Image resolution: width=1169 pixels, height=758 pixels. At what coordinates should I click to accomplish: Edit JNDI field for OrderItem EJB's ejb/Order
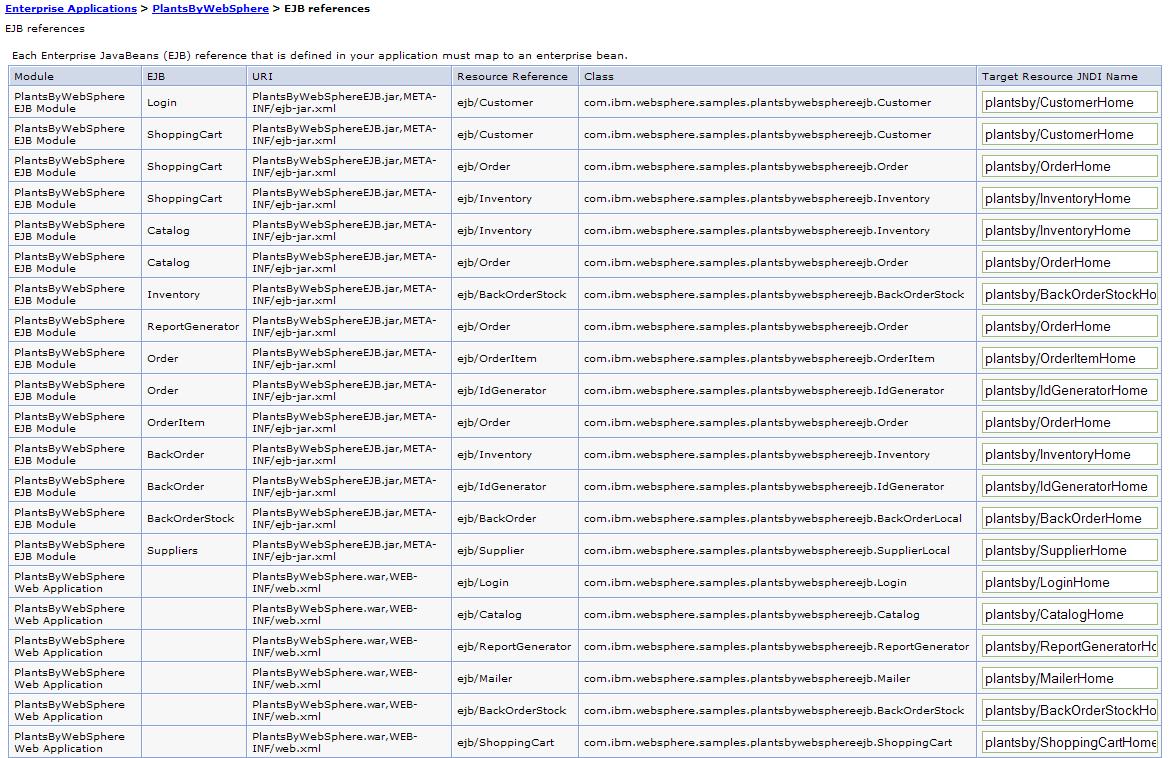tap(1069, 423)
